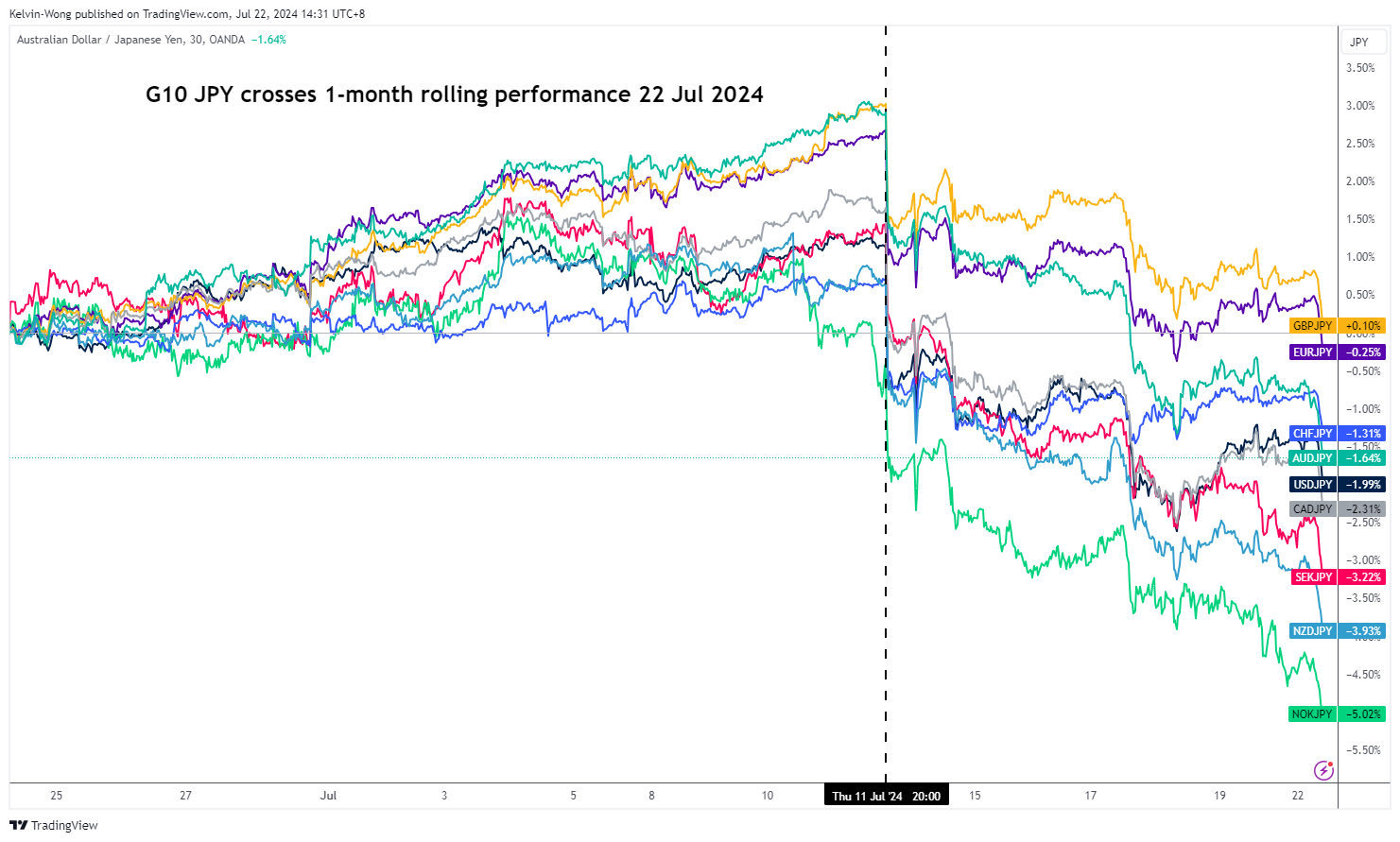Click the -5.02% NOKJPY value tag
This screenshot has height=842, width=1400.
pos(1363,714)
